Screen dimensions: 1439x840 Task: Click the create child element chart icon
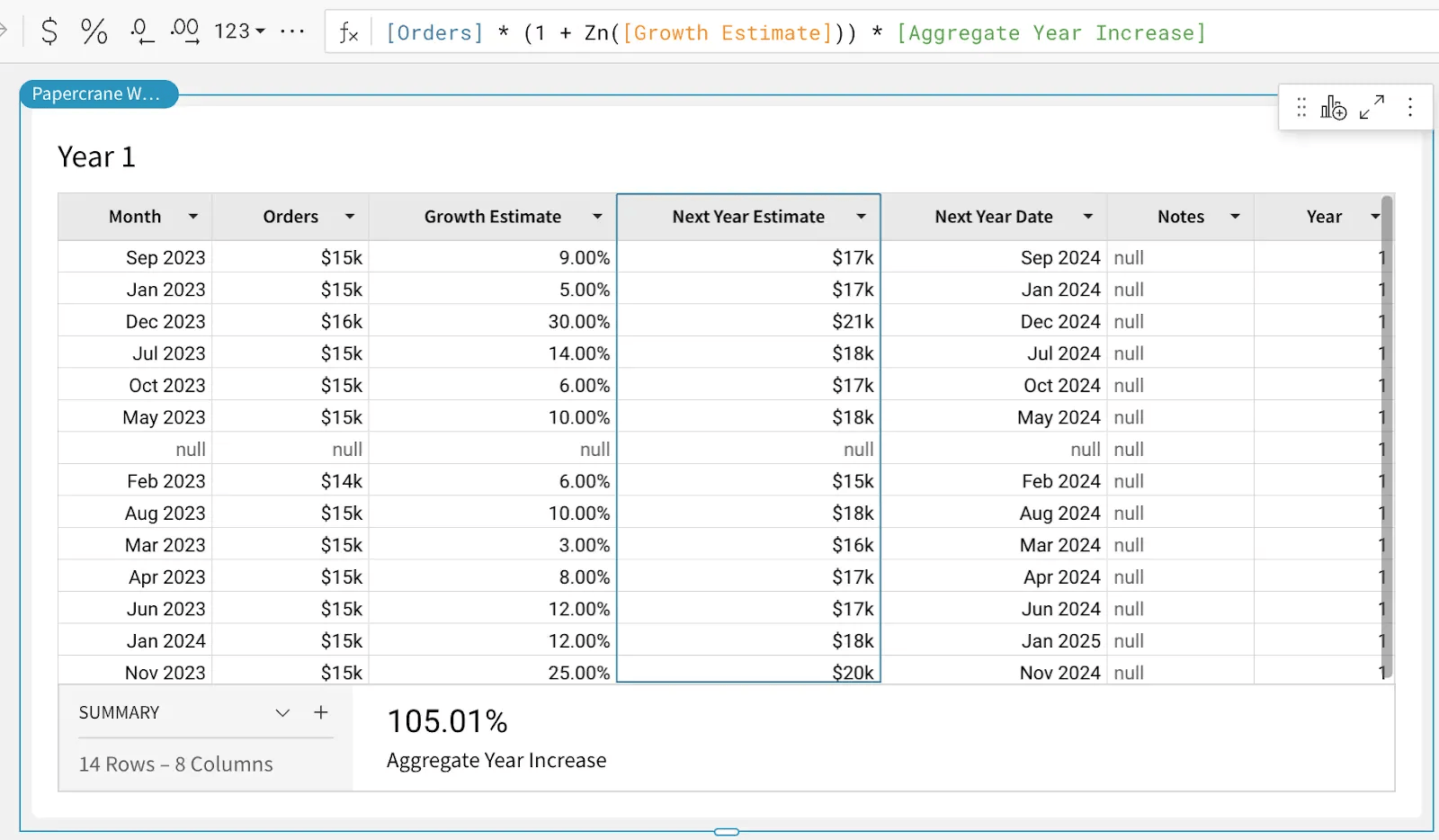(1334, 107)
